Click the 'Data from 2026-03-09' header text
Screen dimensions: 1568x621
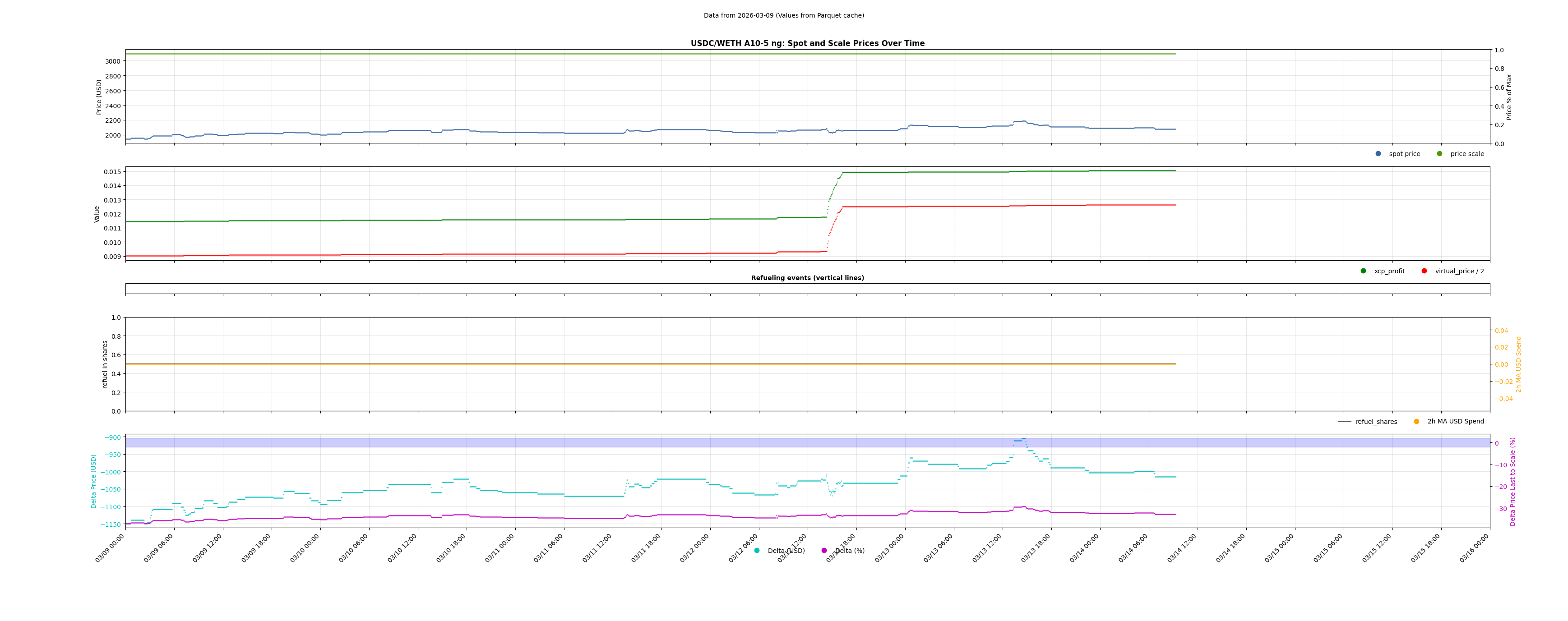(x=783, y=16)
